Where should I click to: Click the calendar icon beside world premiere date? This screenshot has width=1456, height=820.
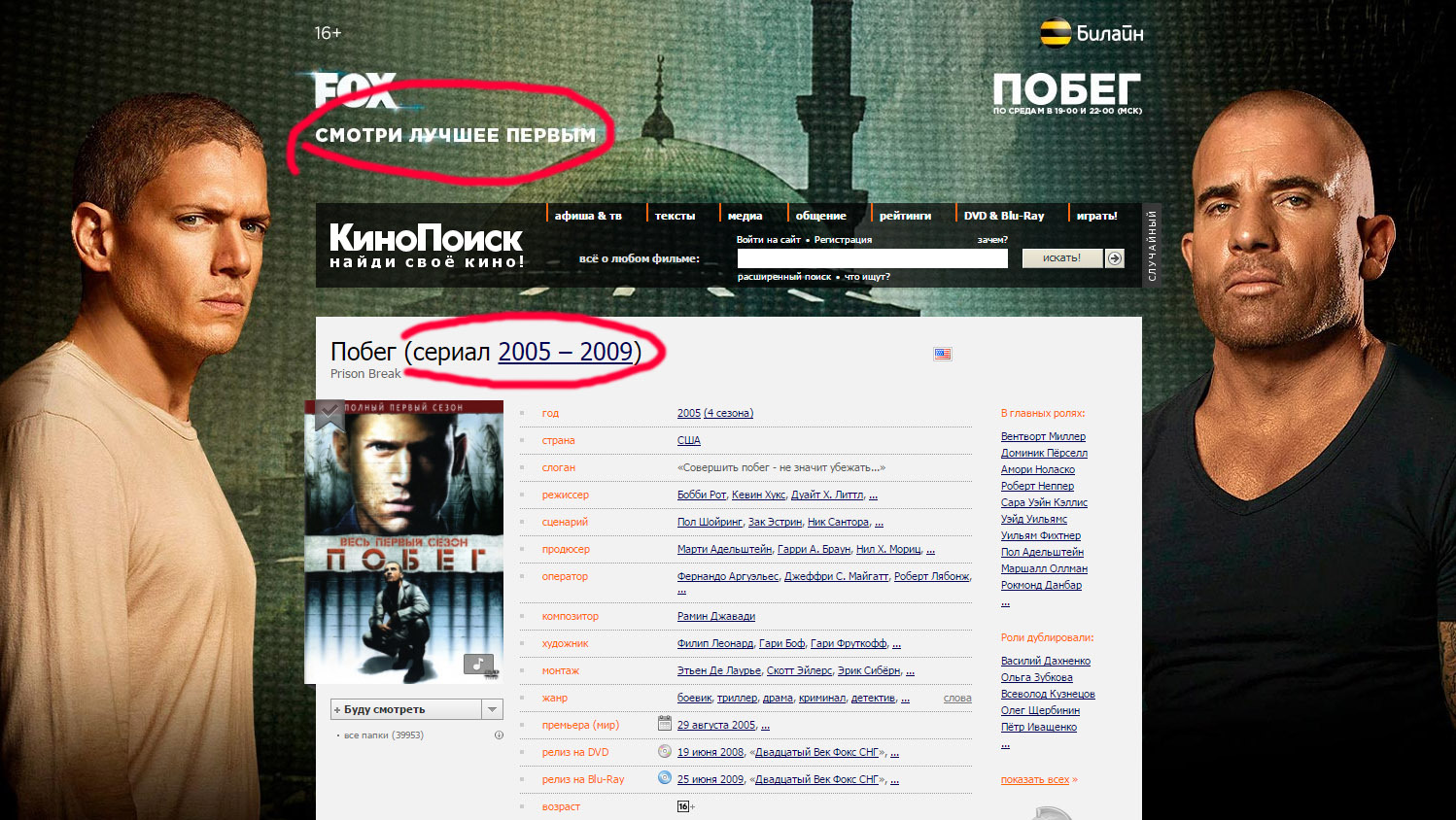665,724
